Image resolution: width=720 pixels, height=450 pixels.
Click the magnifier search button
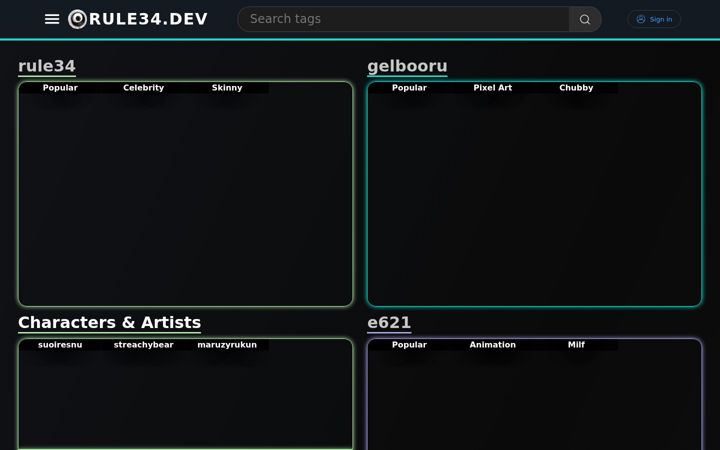pos(585,19)
